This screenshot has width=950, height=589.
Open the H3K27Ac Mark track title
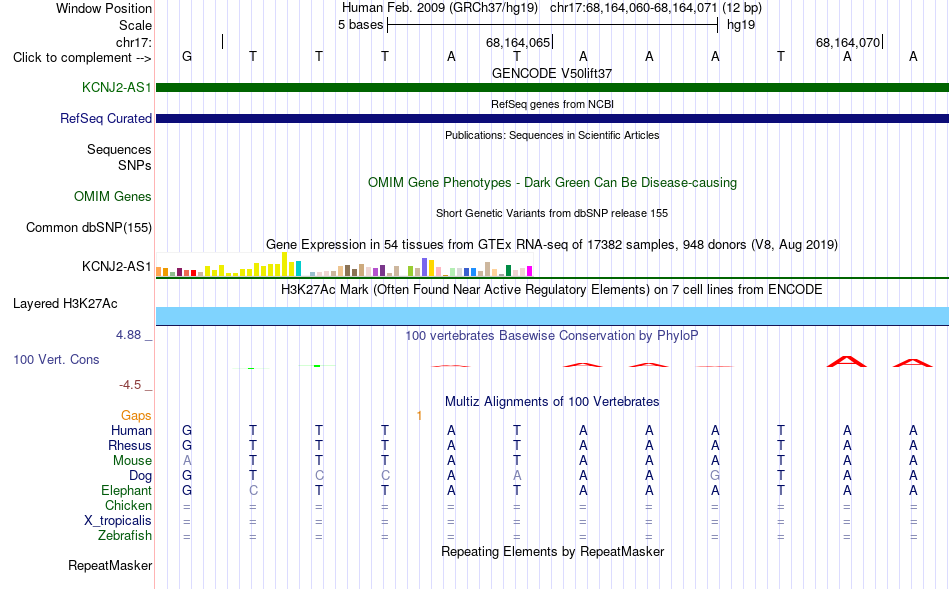pyautogui.click(x=552, y=290)
